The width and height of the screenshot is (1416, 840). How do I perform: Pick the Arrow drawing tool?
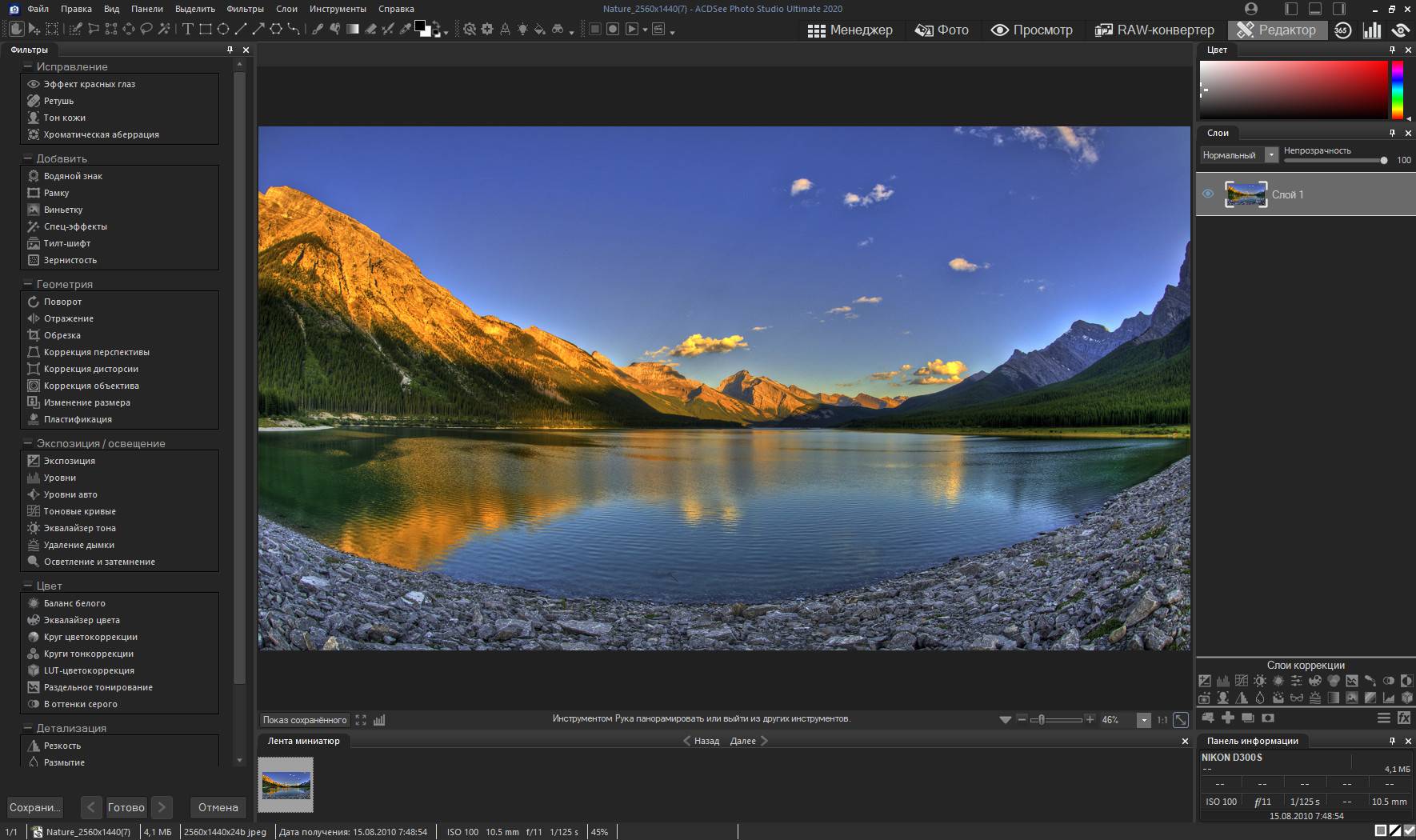pos(258,29)
